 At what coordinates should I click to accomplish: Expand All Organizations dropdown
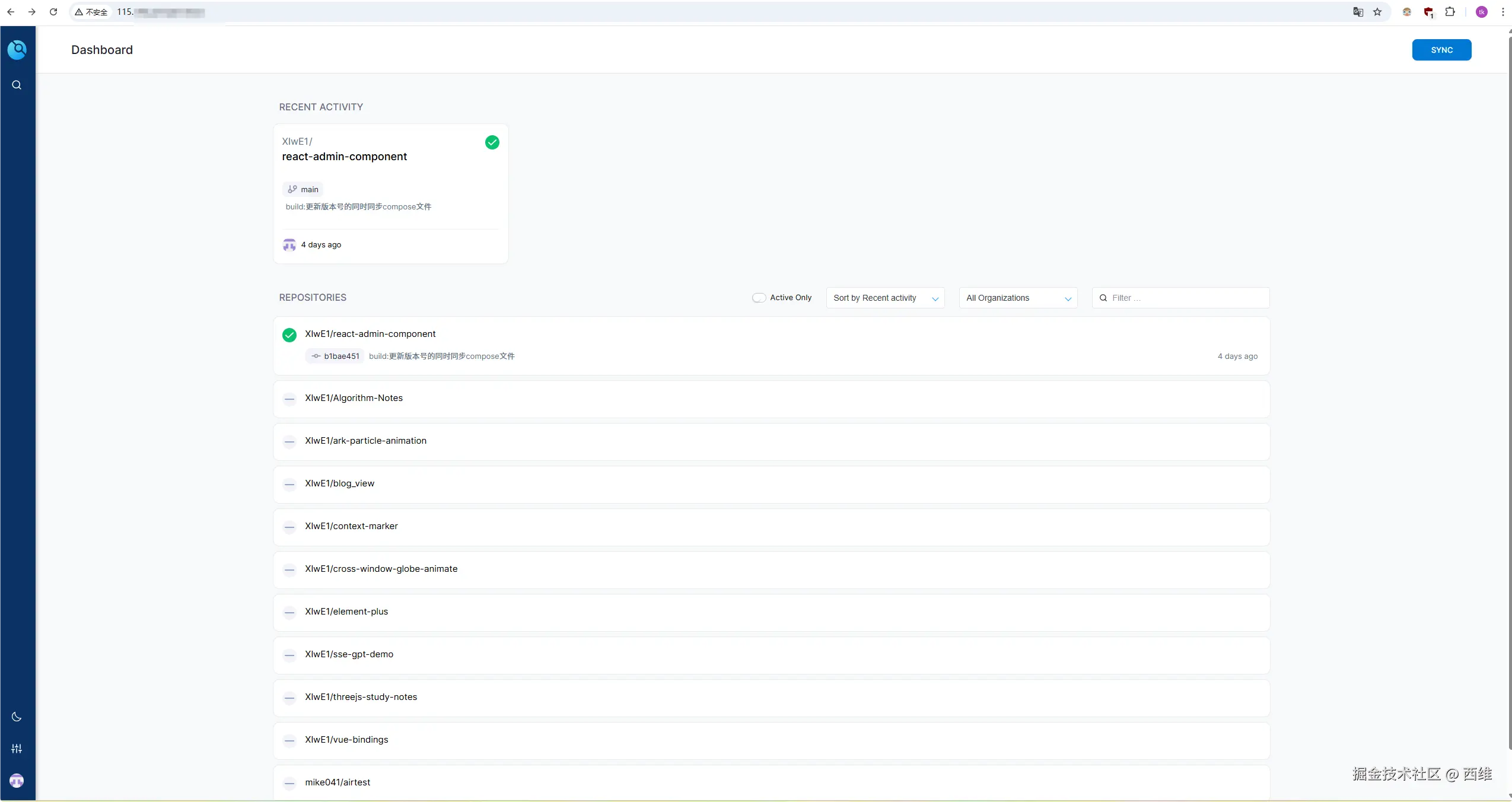click(x=1017, y=298)
